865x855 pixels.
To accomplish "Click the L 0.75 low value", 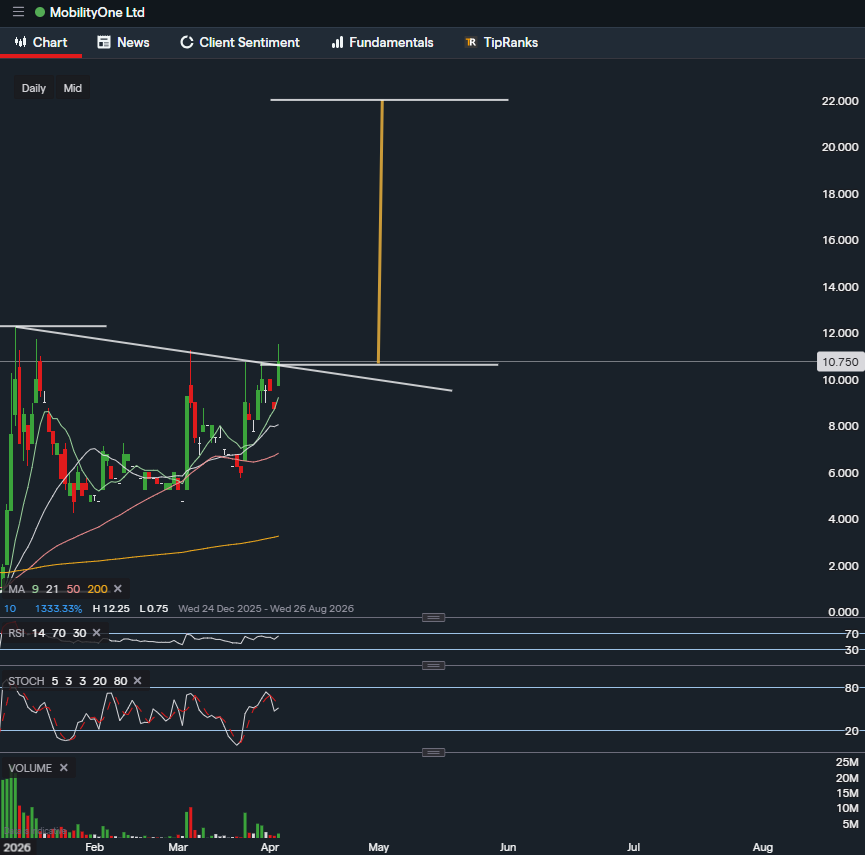I will [153, 608].
